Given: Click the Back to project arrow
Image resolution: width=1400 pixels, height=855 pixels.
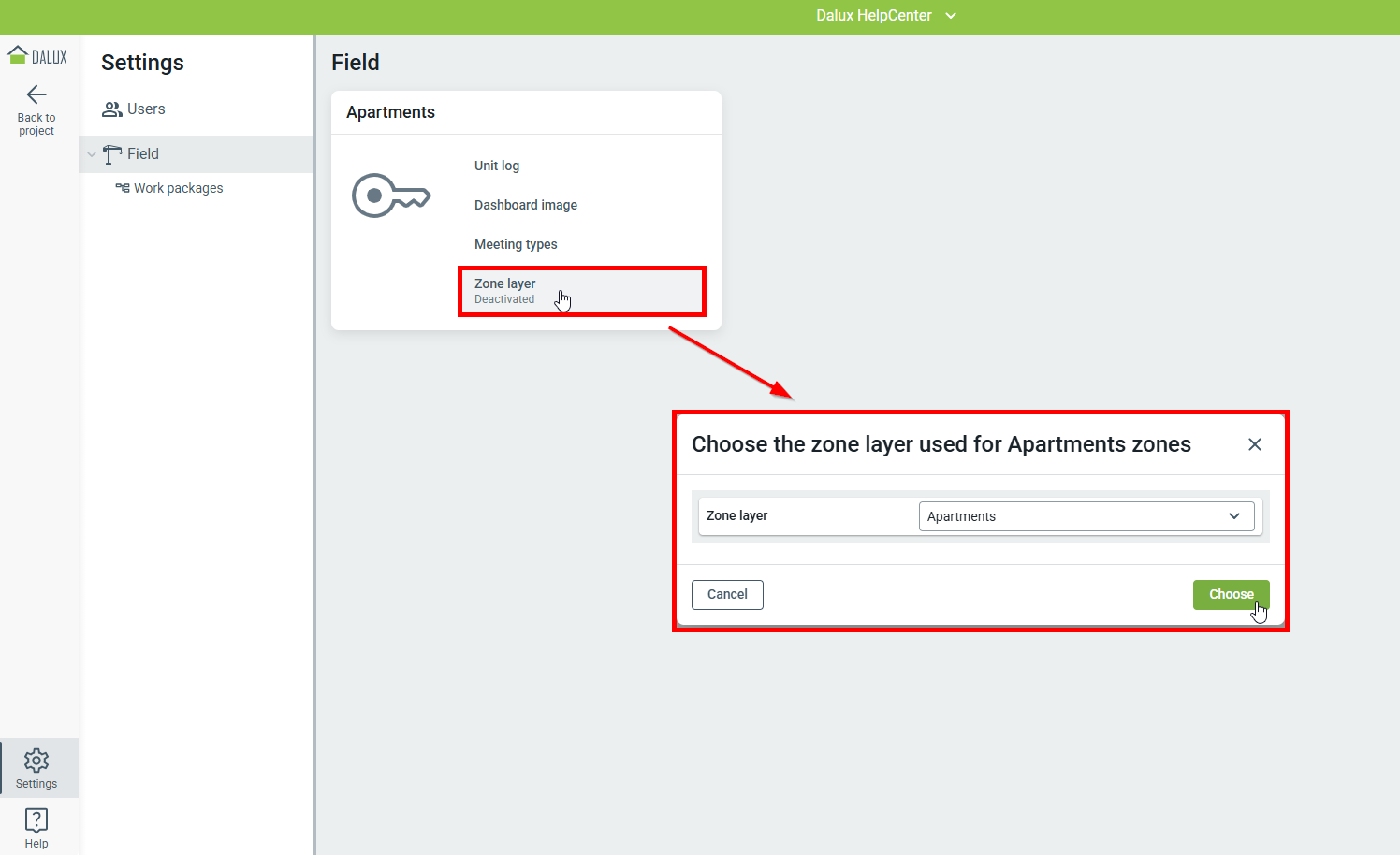Looking at the screenshot, I should coord(36,94).
